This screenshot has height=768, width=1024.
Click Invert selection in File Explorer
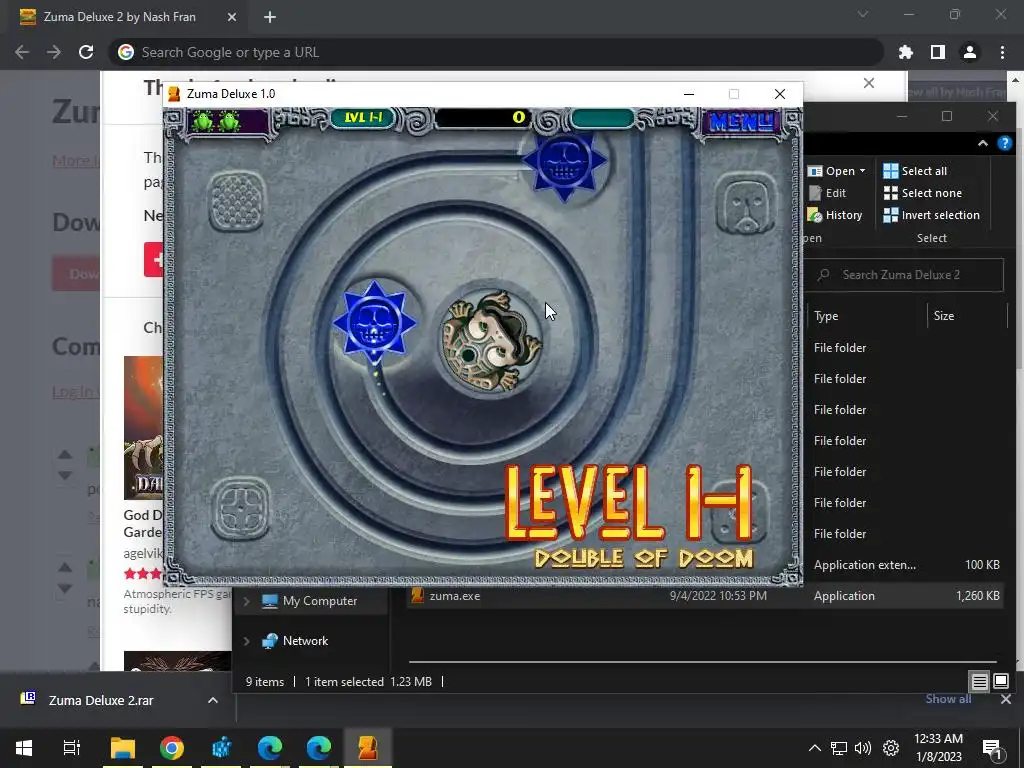(931, 216)
